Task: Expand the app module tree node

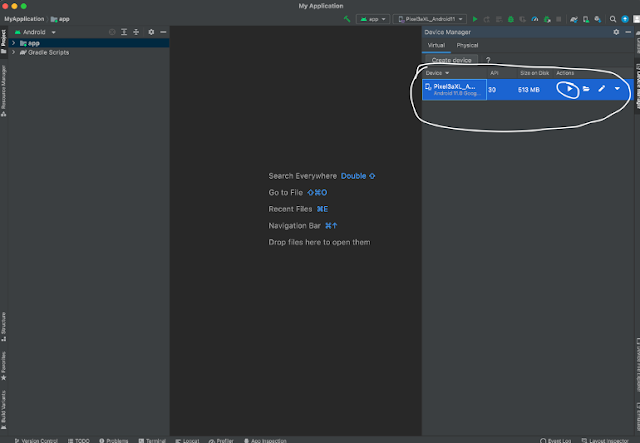Action: 13,43
